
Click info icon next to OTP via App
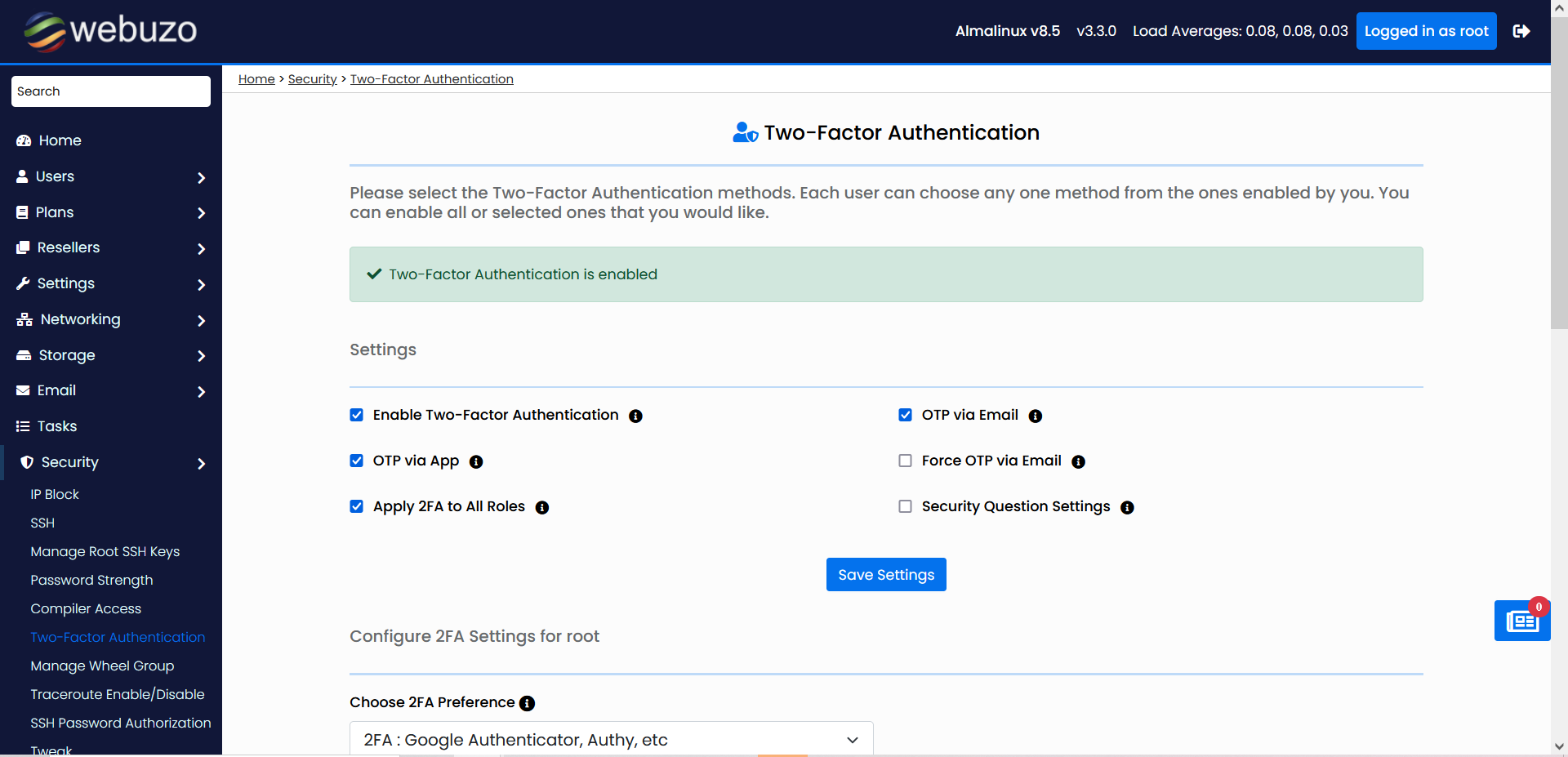click(476, 462)
